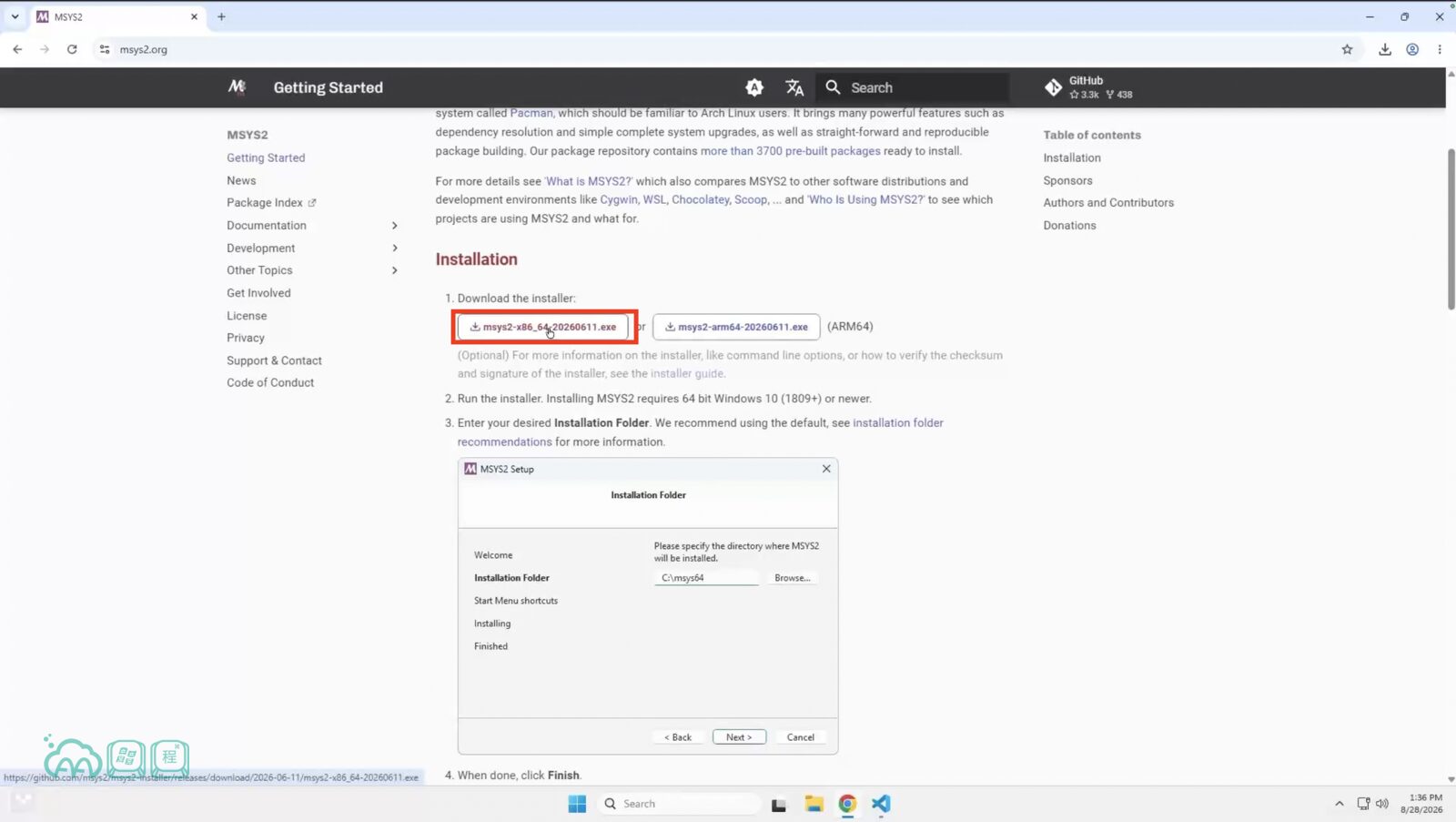The width and height of the screenshot is (1456, 822).
Task: Open the WSL link
Action: (x=654, y=199)
